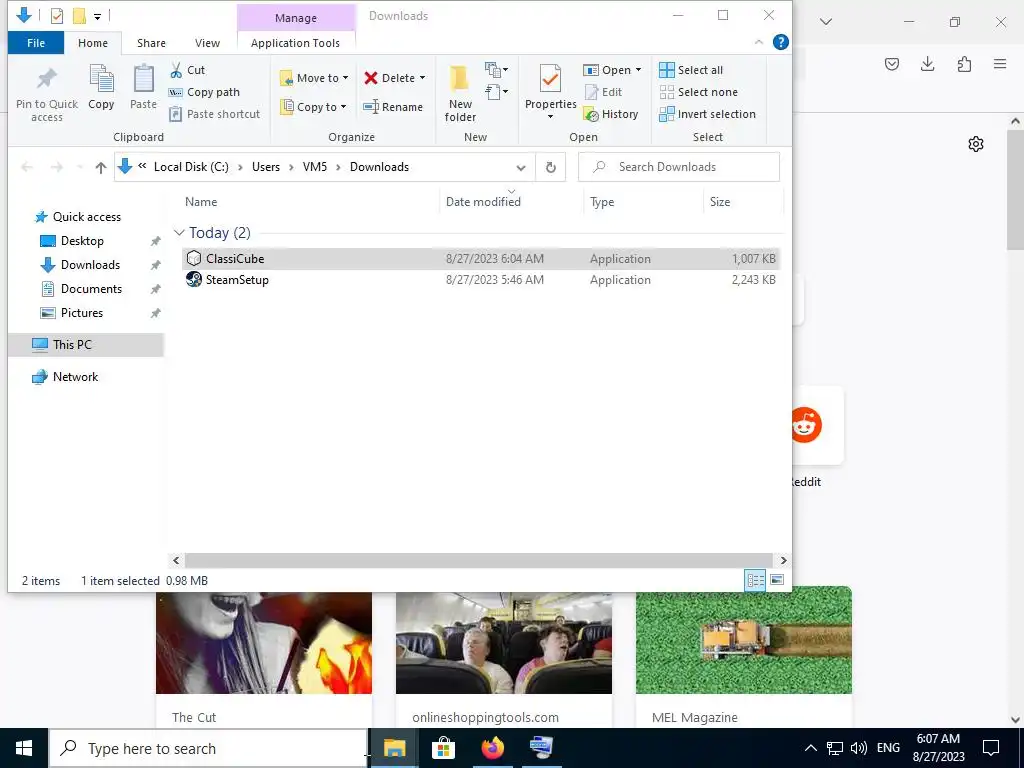
Task: Open Firefox new tab settings gear
Action: click(x=976, y=144)
